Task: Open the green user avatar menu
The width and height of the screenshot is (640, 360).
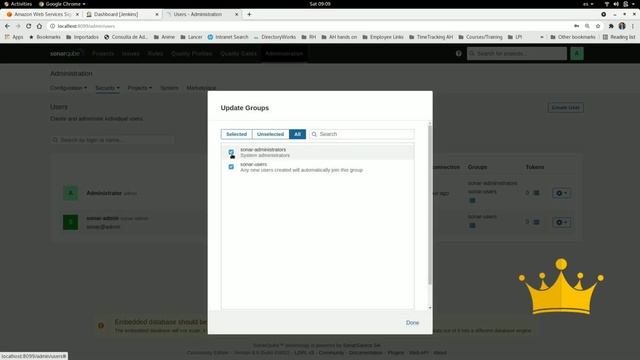Action: 577,53
